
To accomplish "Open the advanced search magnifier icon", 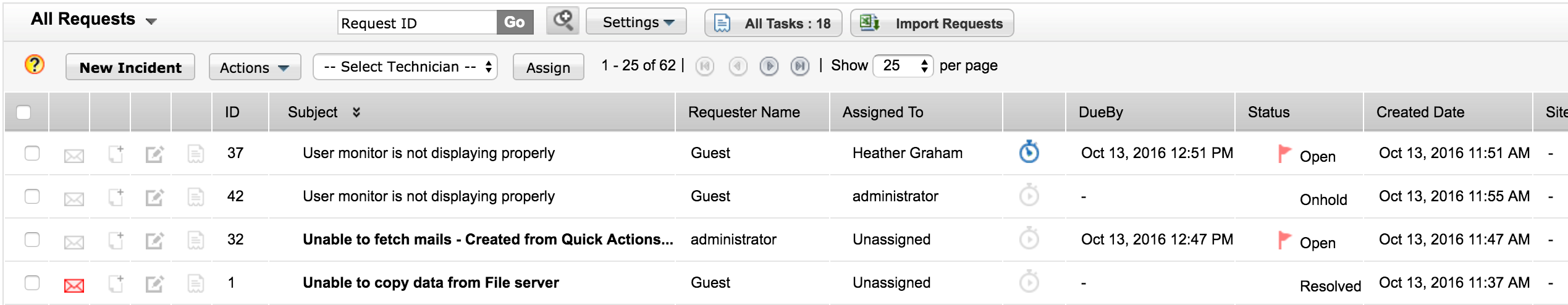I will tap(562, 21).
